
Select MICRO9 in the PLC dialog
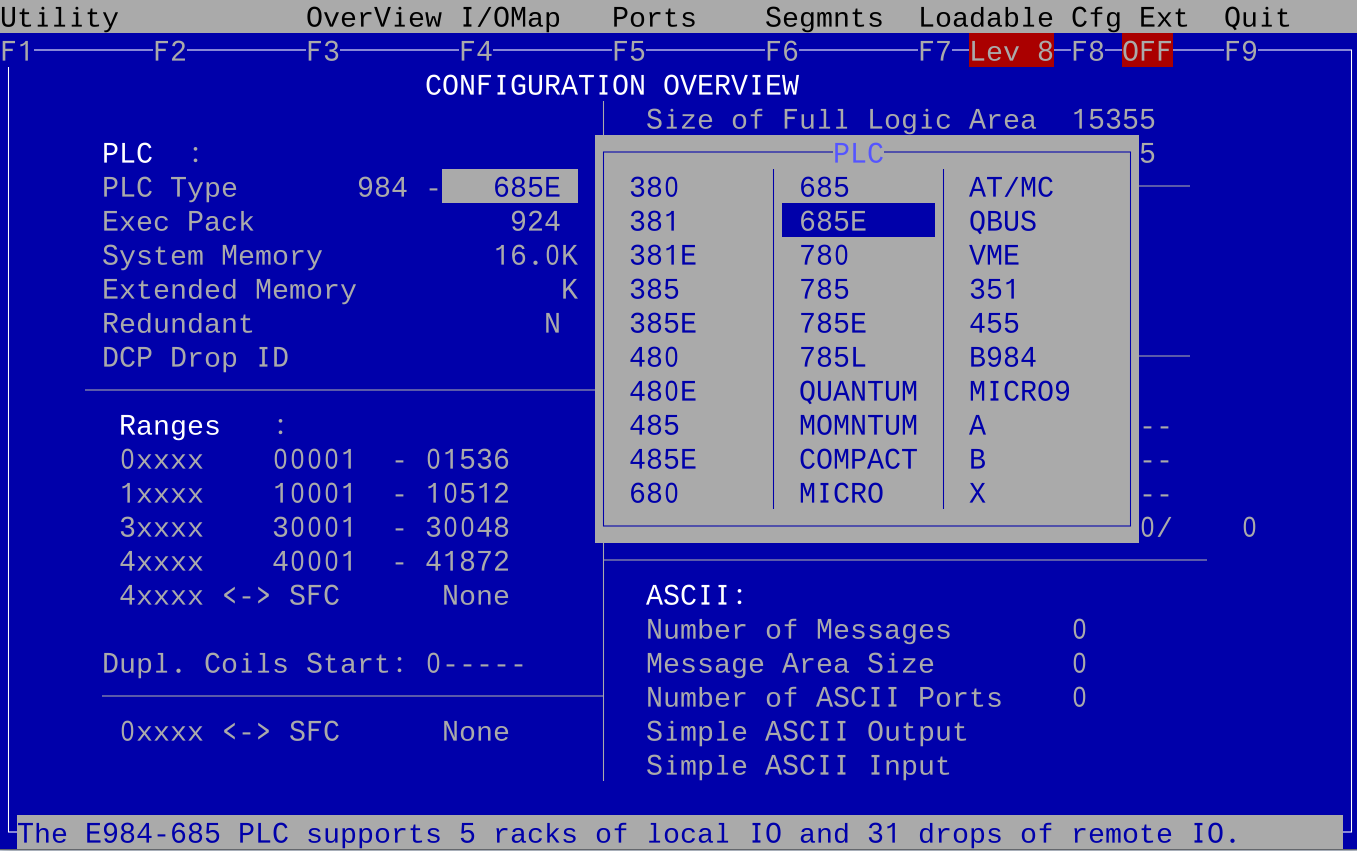(x=1019, y=391)
